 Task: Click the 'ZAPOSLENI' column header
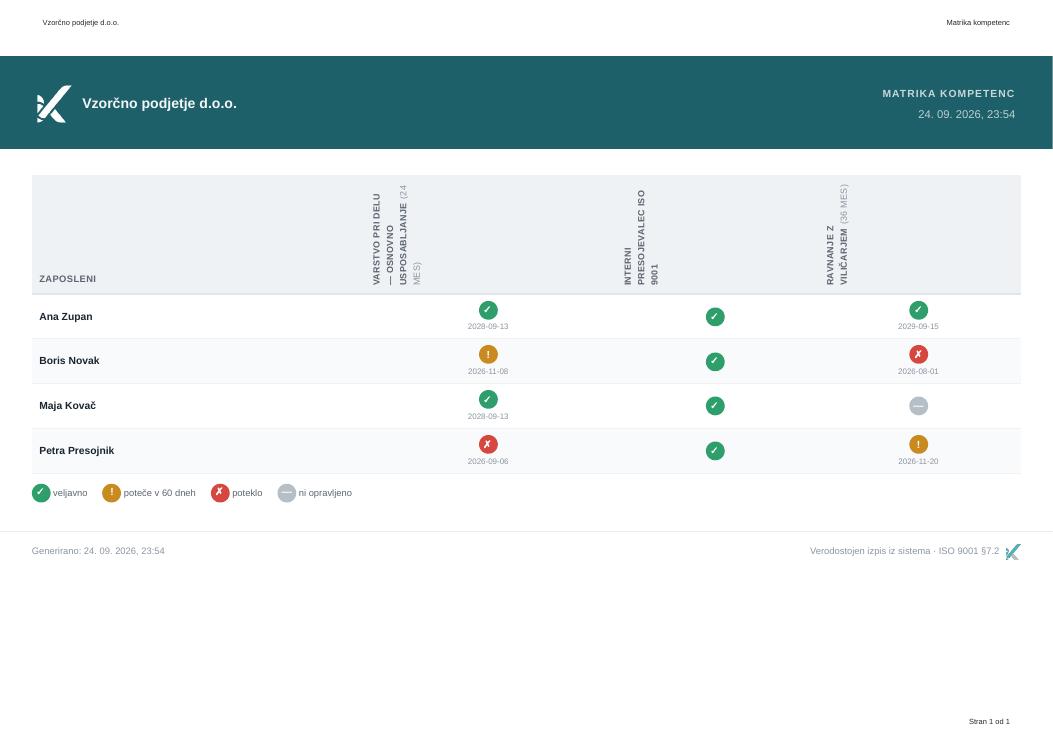click(x=68, y=279)
